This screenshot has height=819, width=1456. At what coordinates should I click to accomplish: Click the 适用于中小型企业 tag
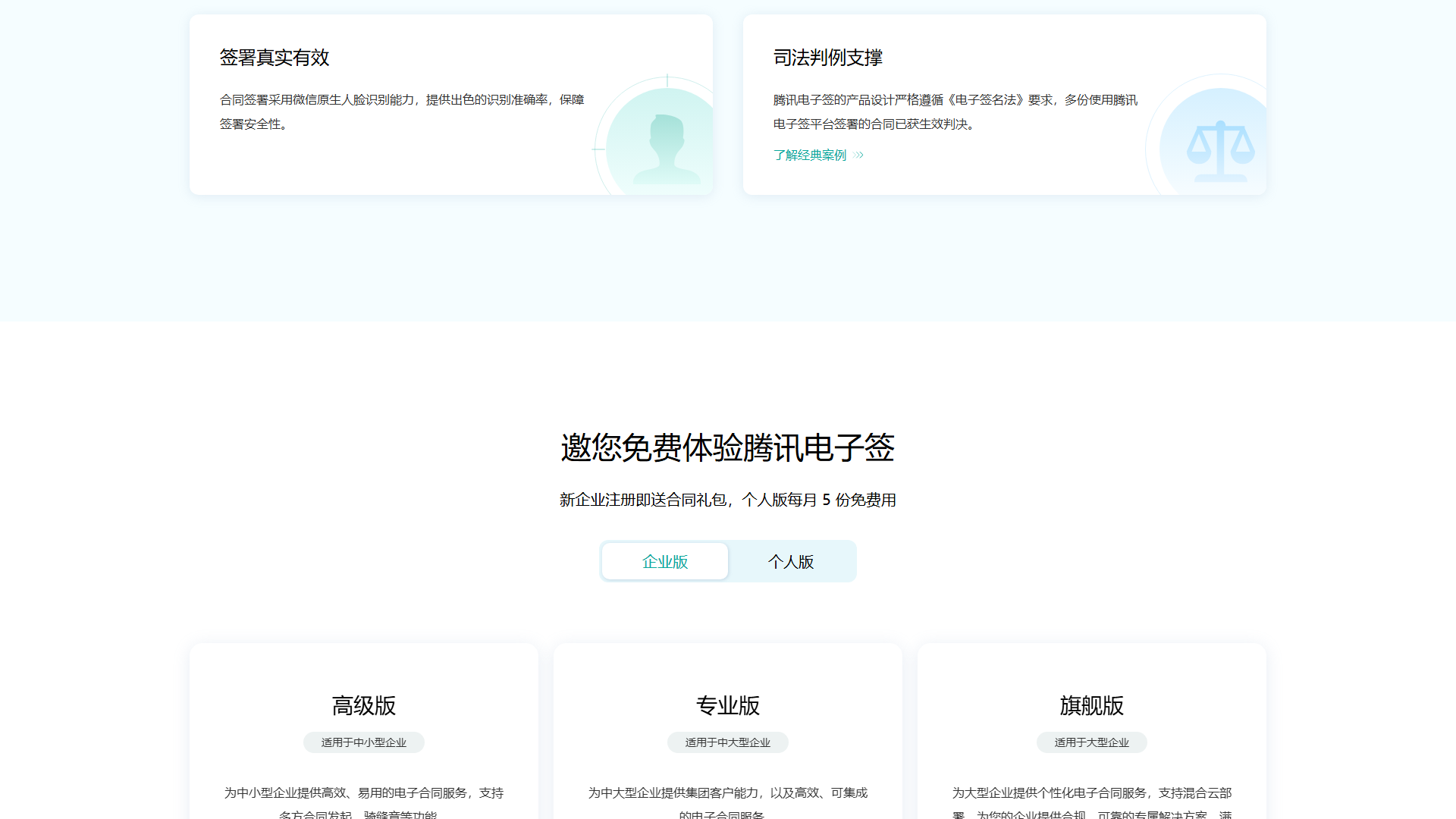[x=364, y=742]
